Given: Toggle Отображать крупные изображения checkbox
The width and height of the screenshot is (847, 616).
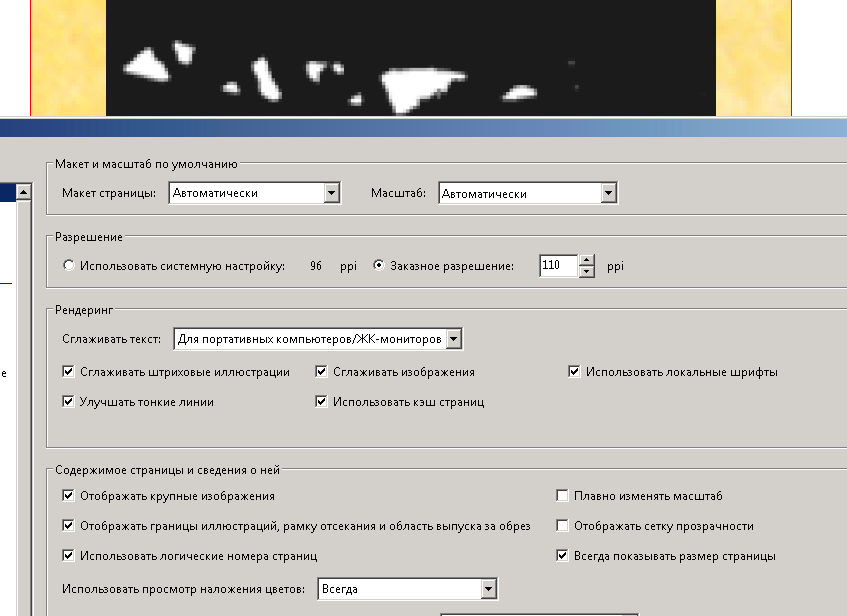Looking at the screenshot, I should pos(68,496).
